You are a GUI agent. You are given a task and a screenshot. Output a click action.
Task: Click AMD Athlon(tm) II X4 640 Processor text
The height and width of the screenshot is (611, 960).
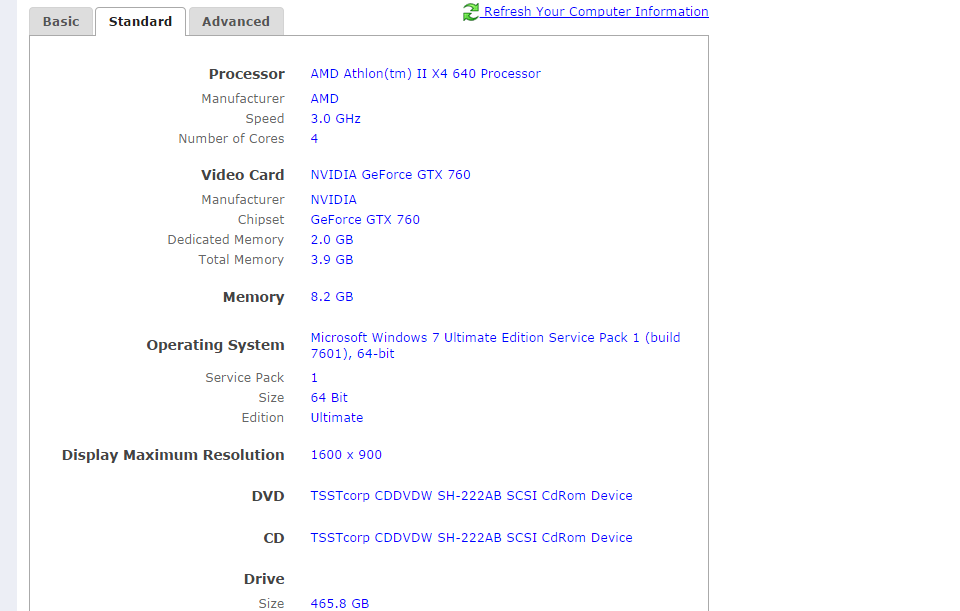(426, 74)
